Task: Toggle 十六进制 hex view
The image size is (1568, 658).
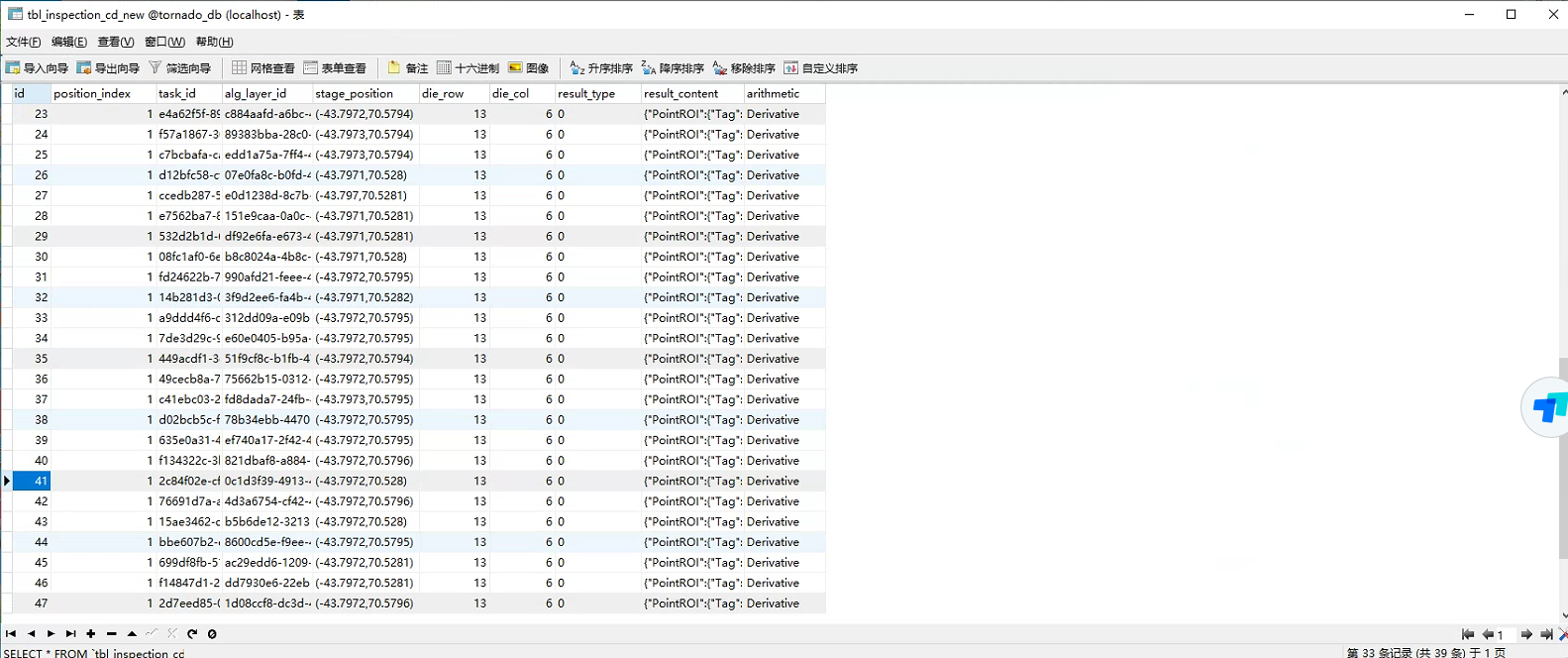Action: click(468, 68)
